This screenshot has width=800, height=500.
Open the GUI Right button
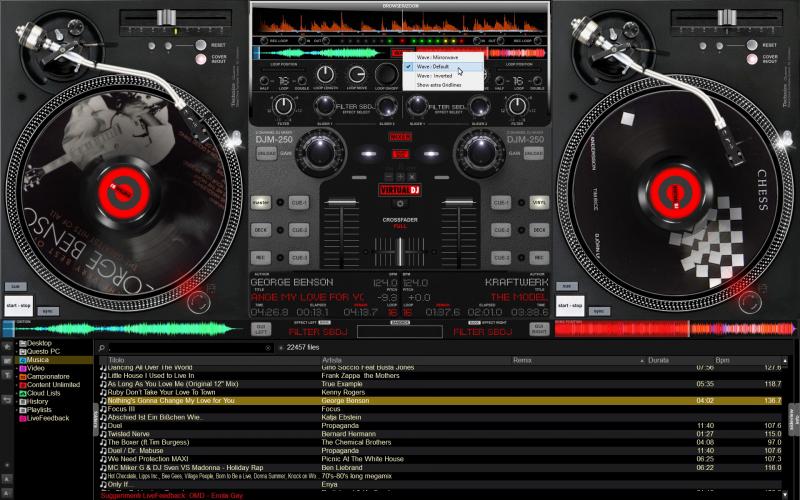click(539, 329)
